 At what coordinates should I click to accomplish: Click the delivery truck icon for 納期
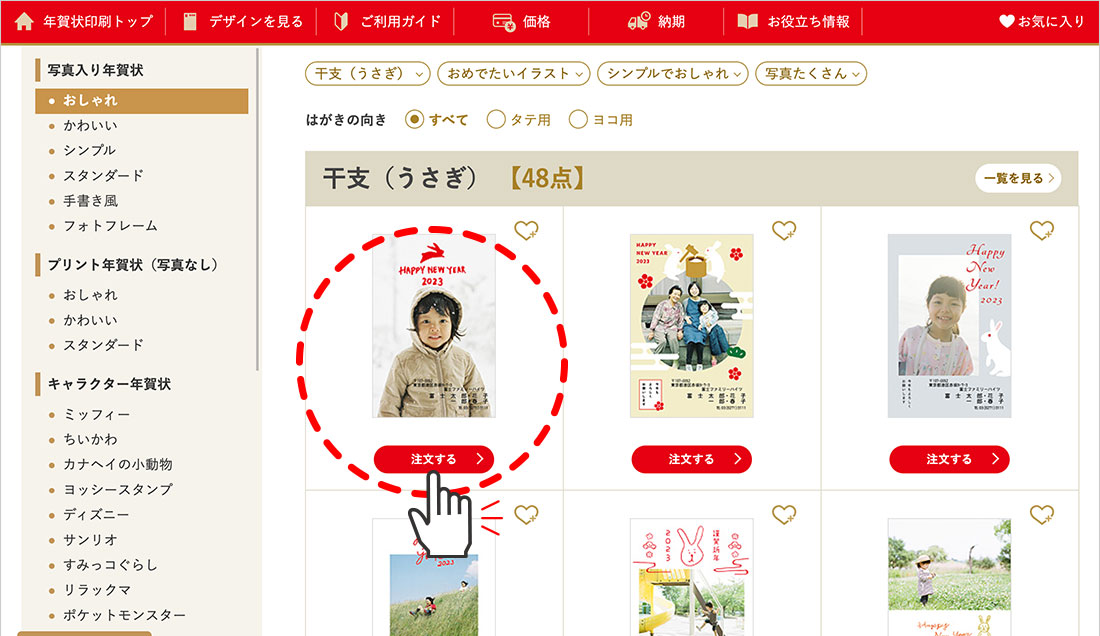[x=638, y=21]
